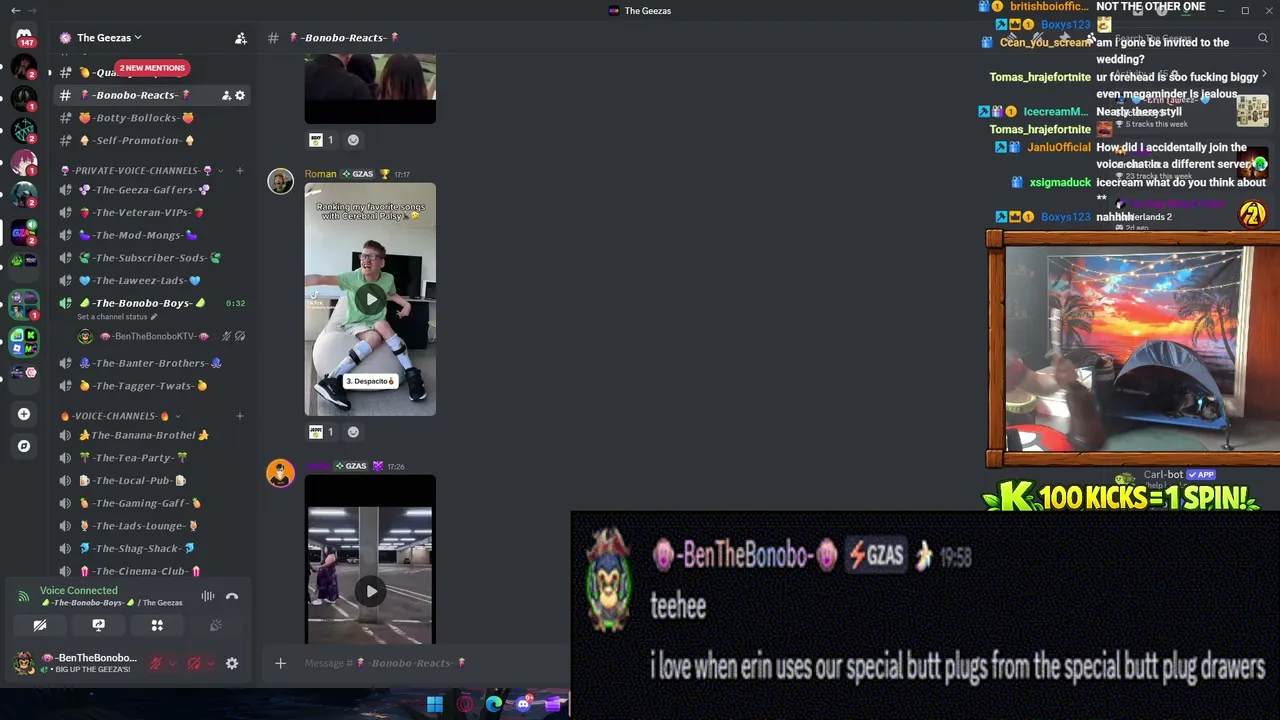Select the Bonobo-Reacts text channel

[152, 95]
